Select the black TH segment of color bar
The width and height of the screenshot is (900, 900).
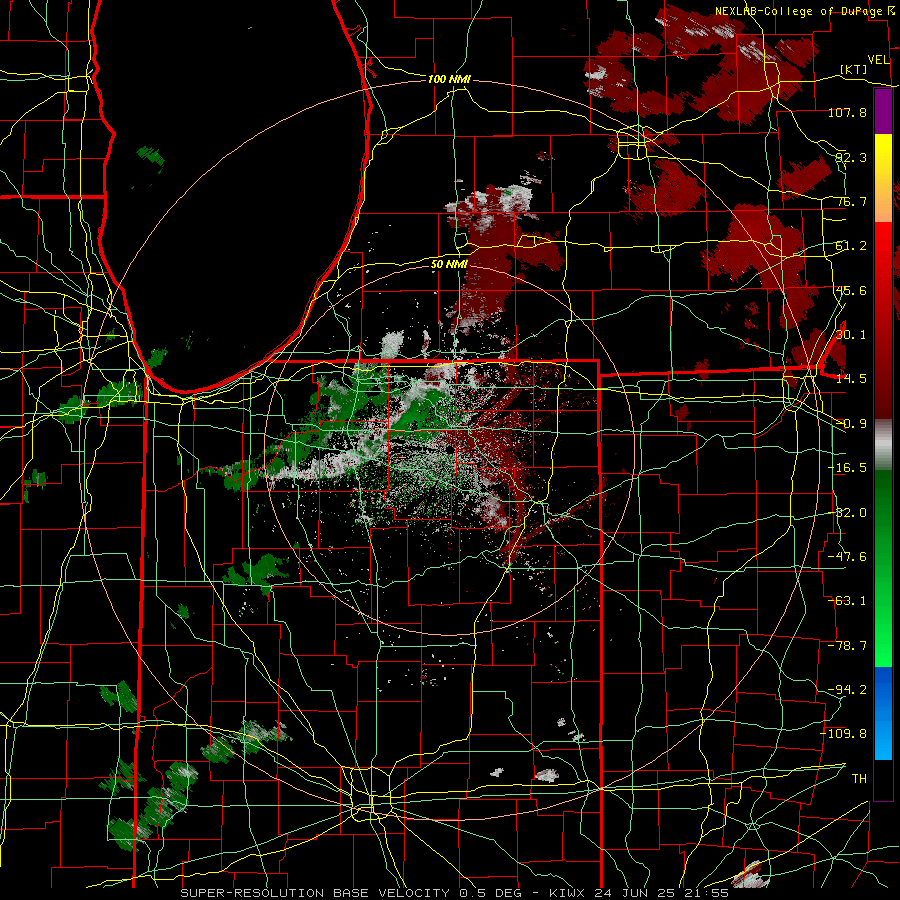[x=883, y=779]
